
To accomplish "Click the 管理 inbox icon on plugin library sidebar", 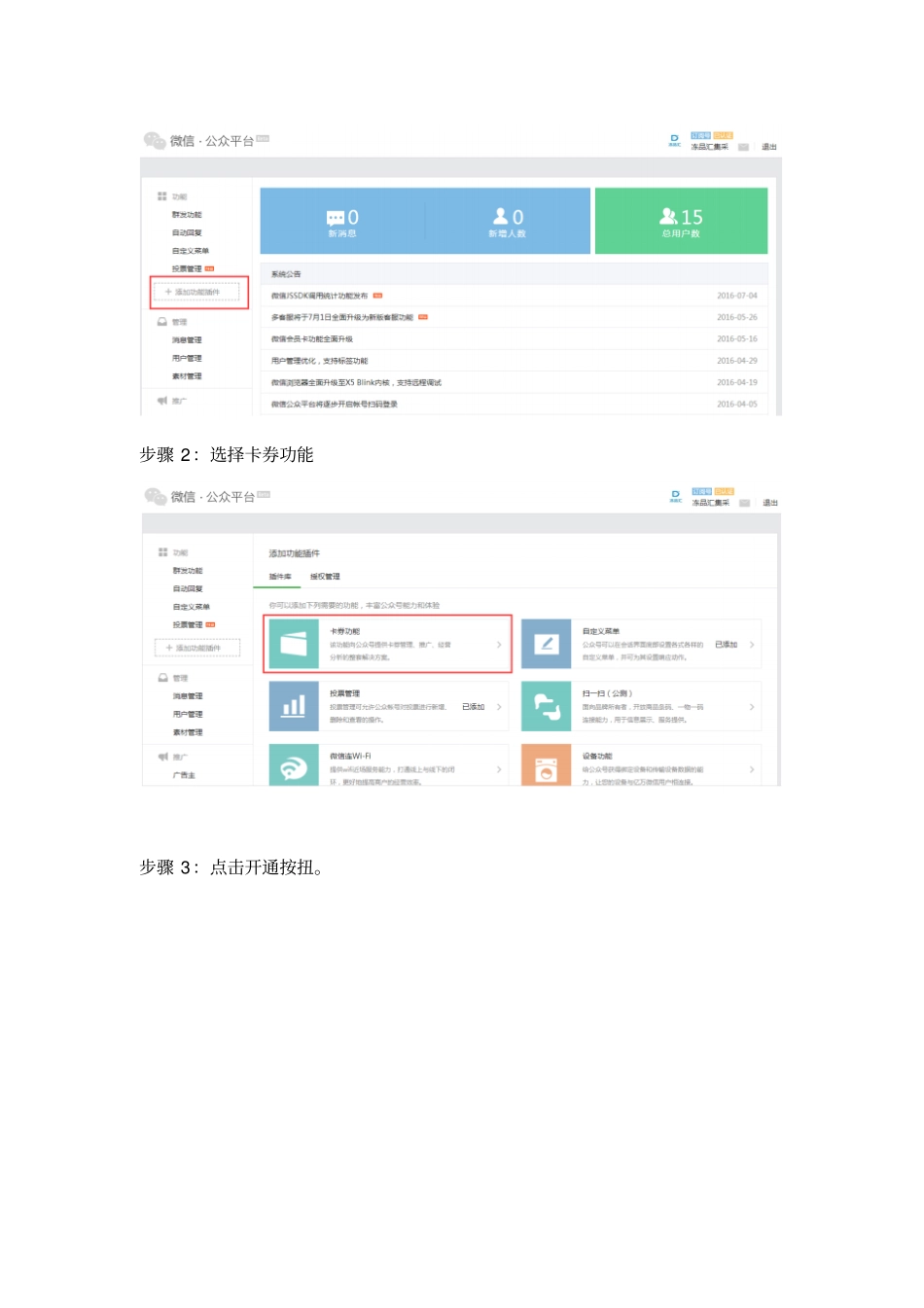I will (163, 677).
